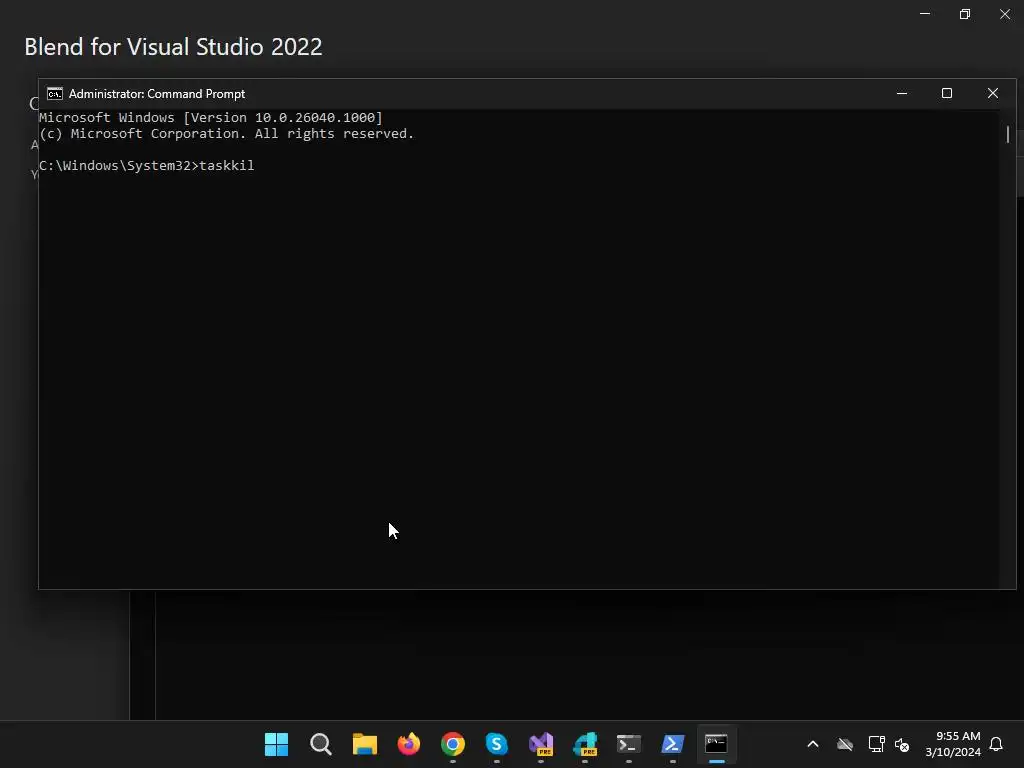Viewport: 1024px width, 768px height.
Task: Open Skype from the taskbar
Action: 496,744
